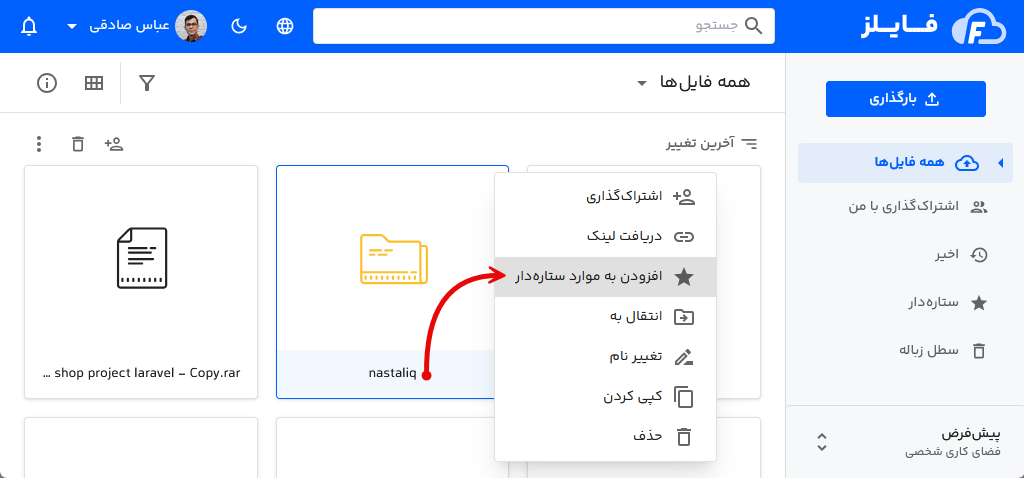This screenshot has height=478, width=1024.
Task: Open the filter funnel icon
Action: pos(147,83)
